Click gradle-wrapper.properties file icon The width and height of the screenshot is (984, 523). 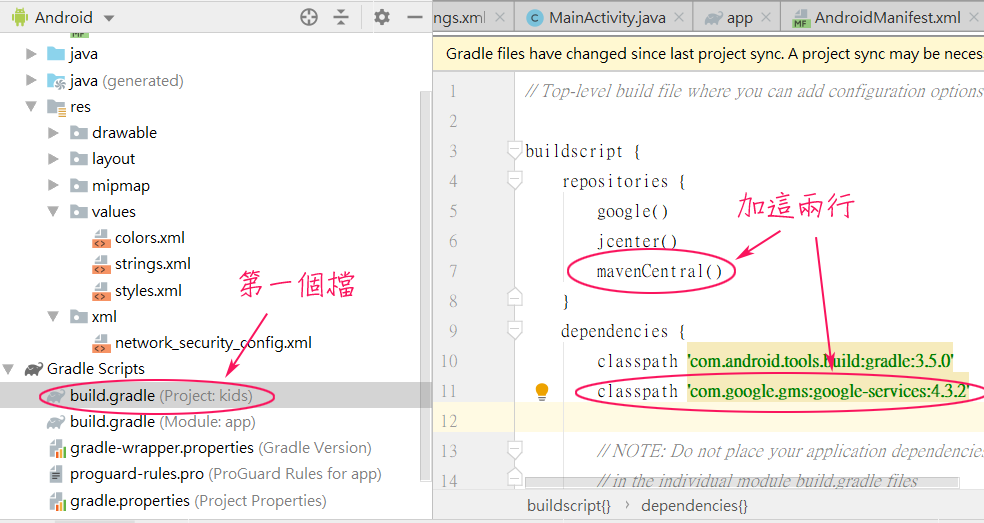[x=57, y=448]
